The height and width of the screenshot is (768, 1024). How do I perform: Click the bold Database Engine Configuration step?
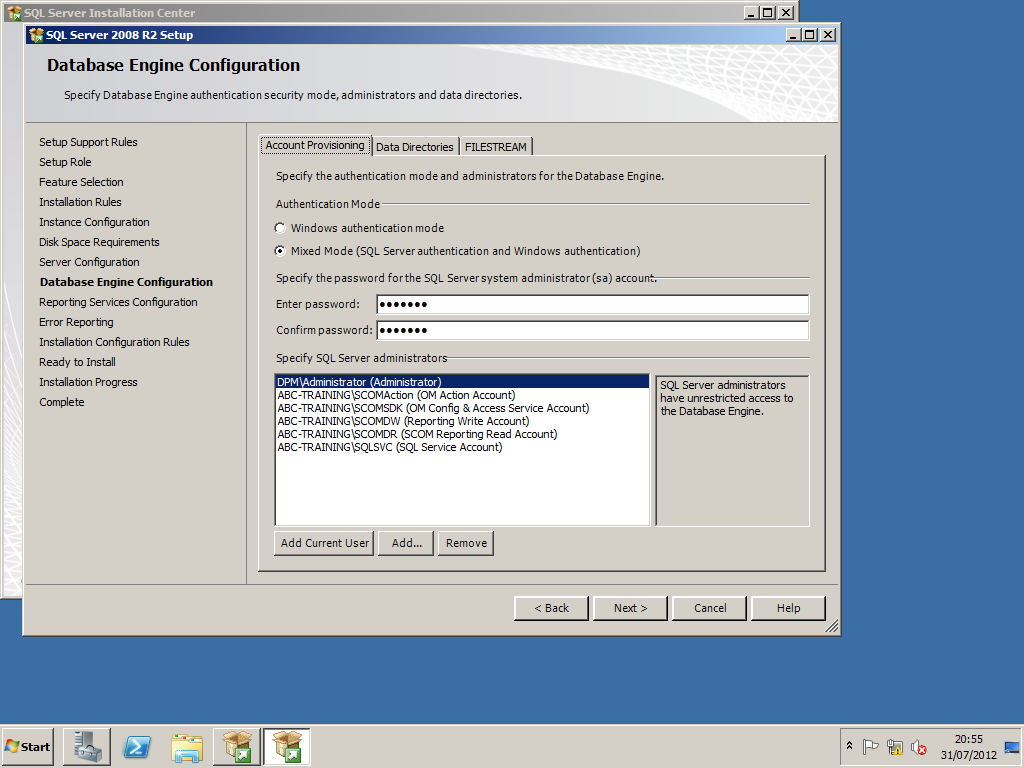126,282
